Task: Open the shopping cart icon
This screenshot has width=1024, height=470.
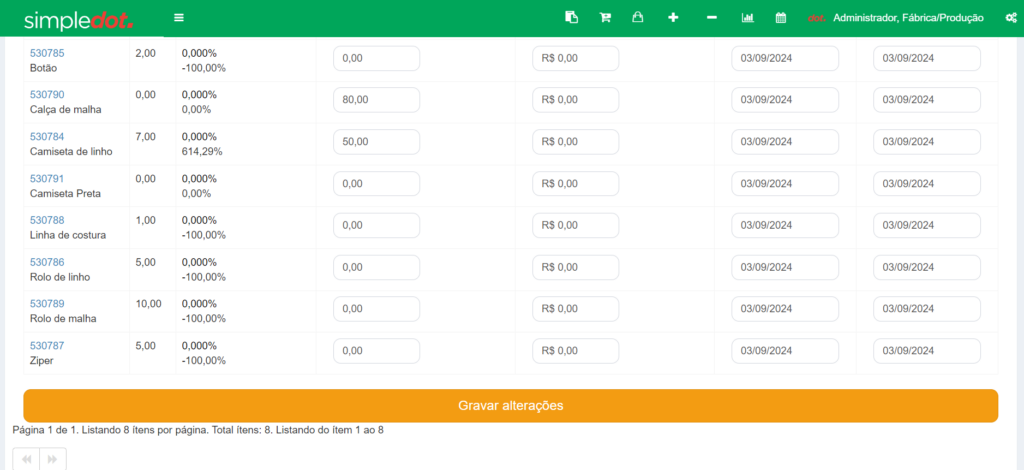Action: tap(605, 17)
